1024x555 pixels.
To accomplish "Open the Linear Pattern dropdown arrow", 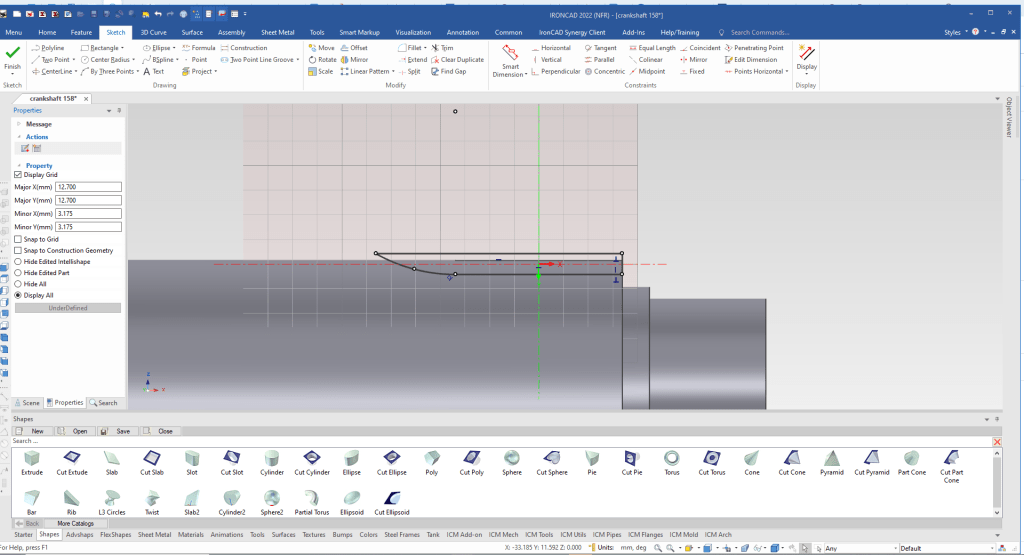I will (x=394, y=72).
